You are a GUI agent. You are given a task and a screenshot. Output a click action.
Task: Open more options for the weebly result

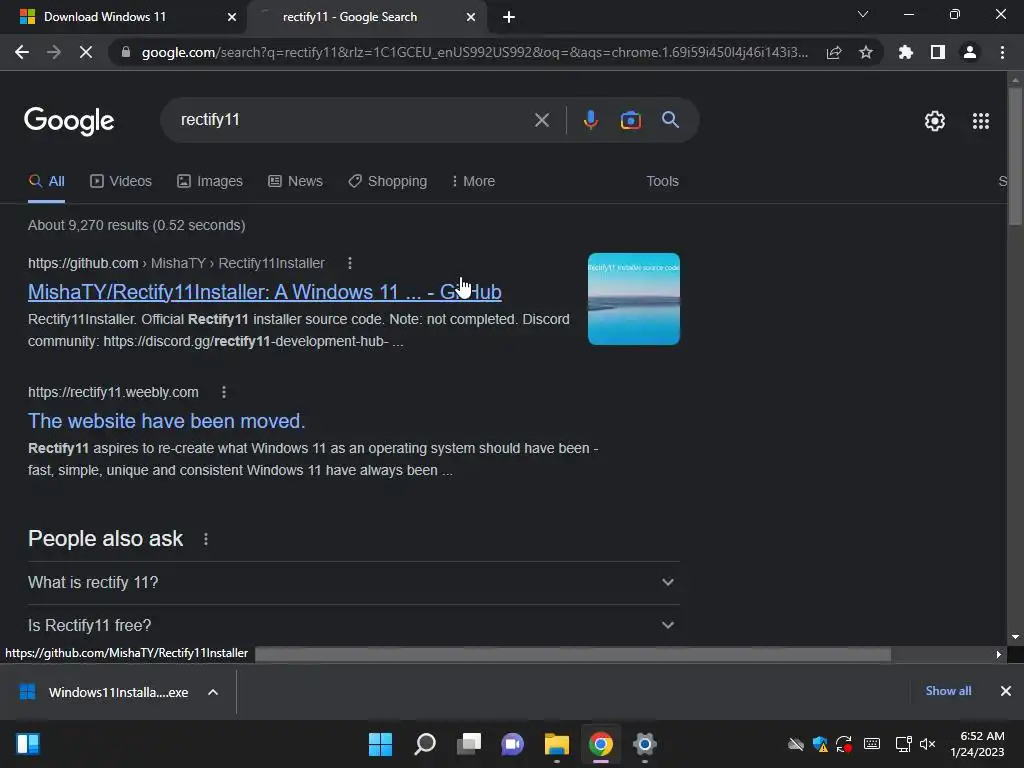click(x=224, y=392)
